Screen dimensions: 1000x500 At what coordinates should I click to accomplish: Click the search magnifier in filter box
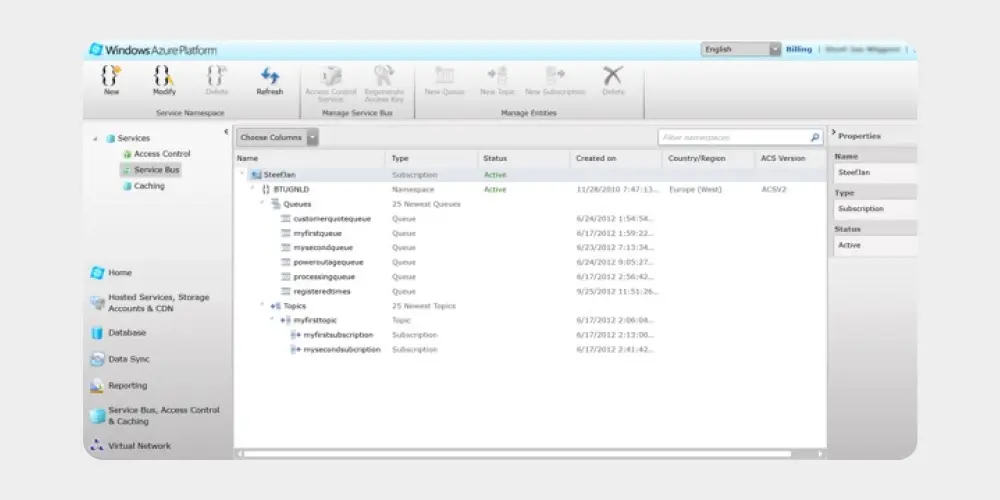(815, 137)
